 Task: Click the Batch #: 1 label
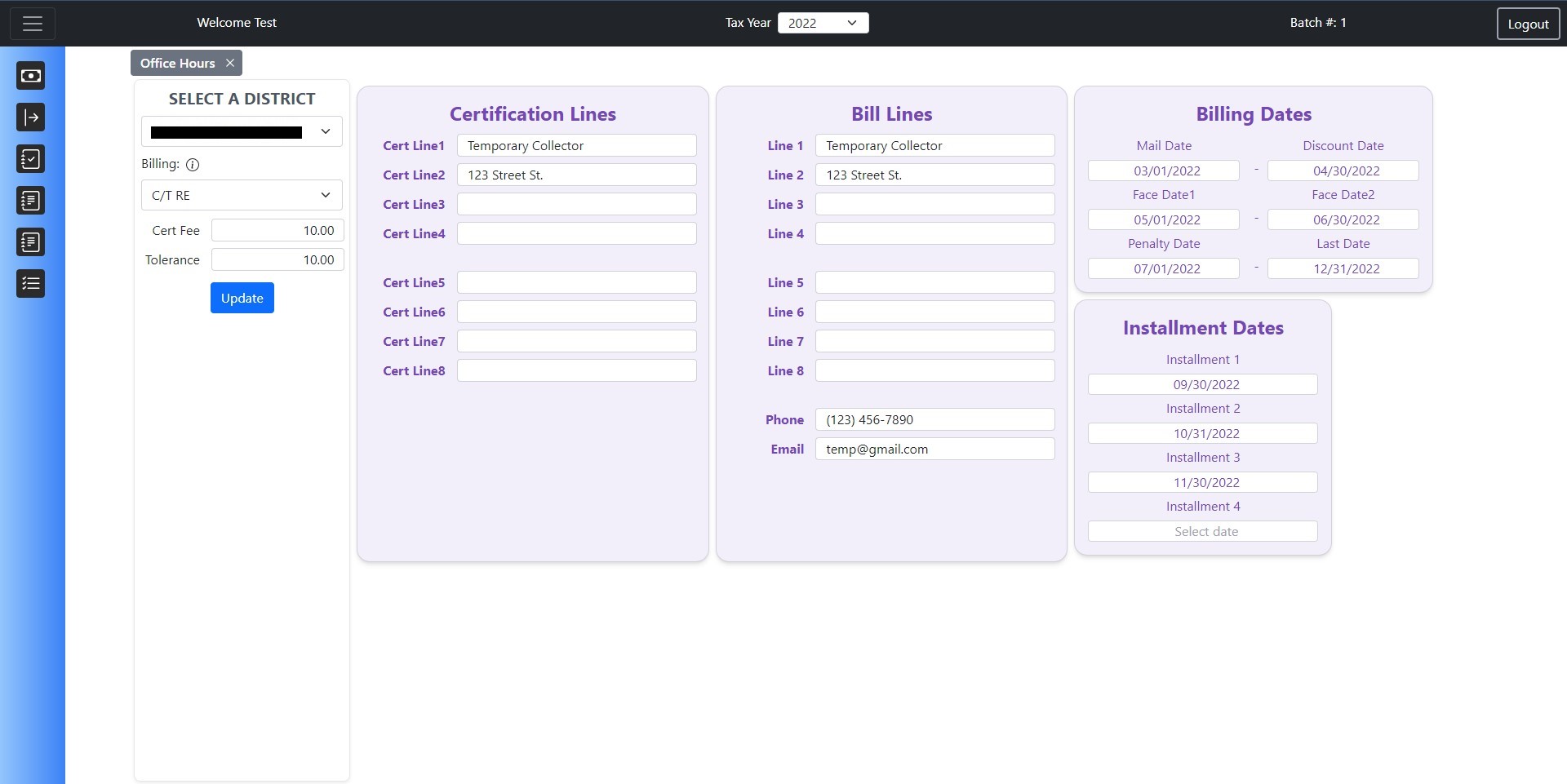click(1318, 23)
